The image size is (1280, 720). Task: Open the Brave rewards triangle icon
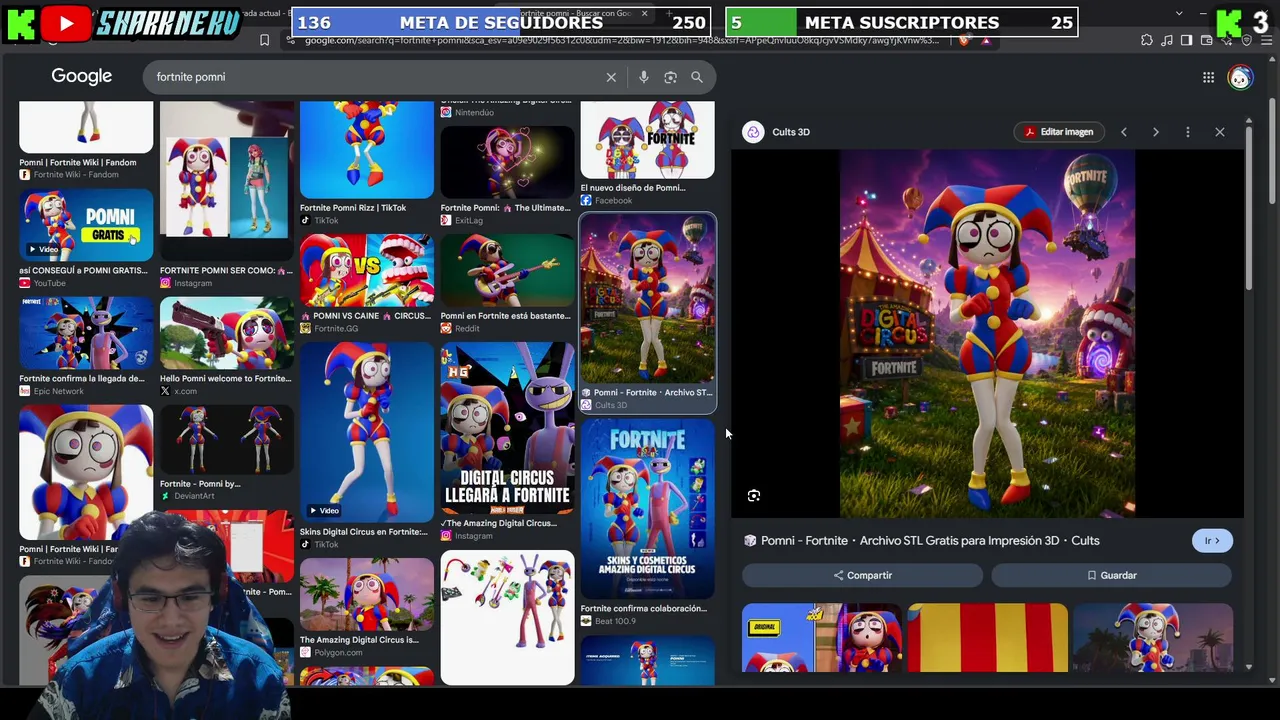986,40
